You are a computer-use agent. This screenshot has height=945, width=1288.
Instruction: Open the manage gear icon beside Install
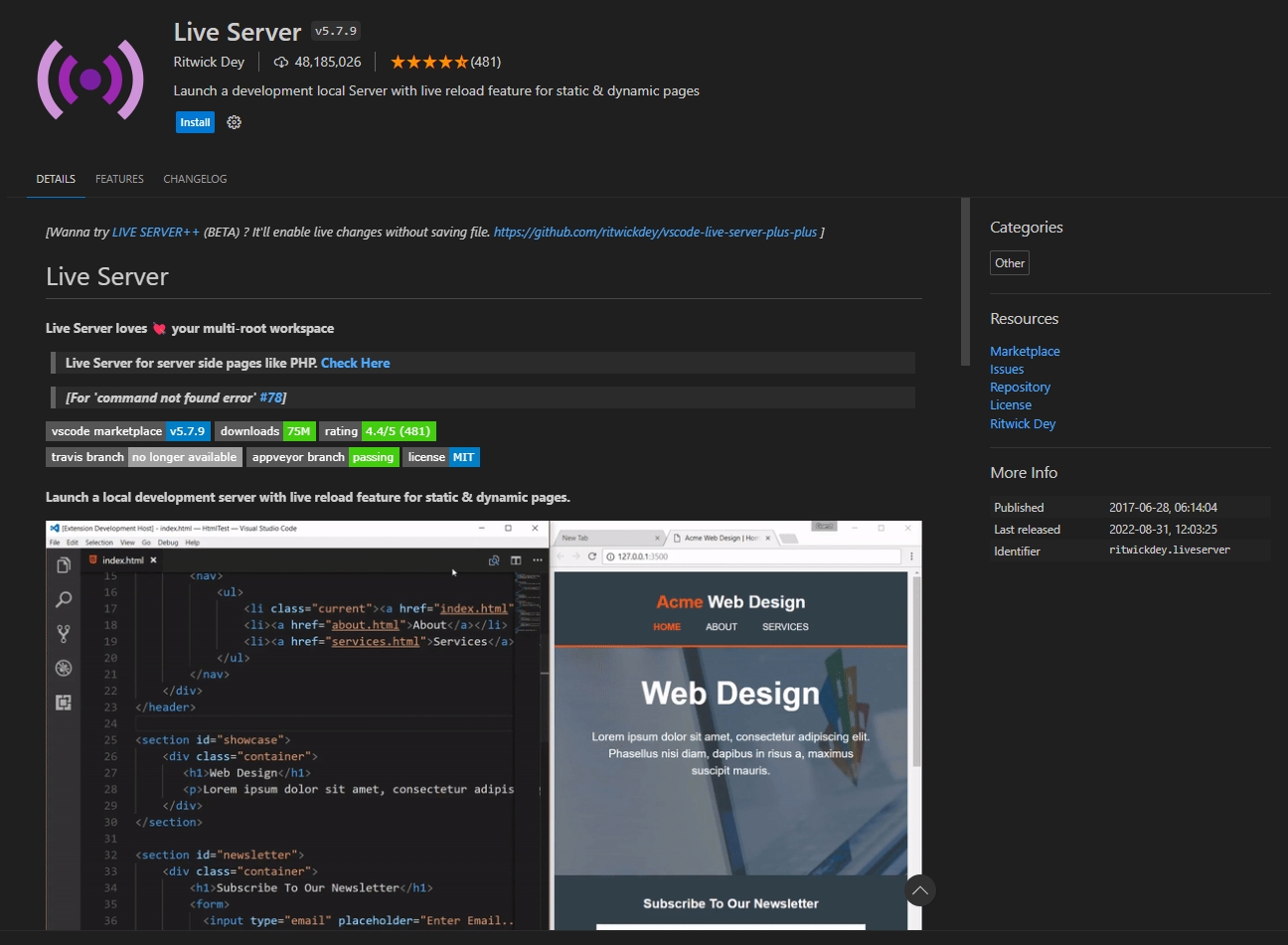point(234,122)
